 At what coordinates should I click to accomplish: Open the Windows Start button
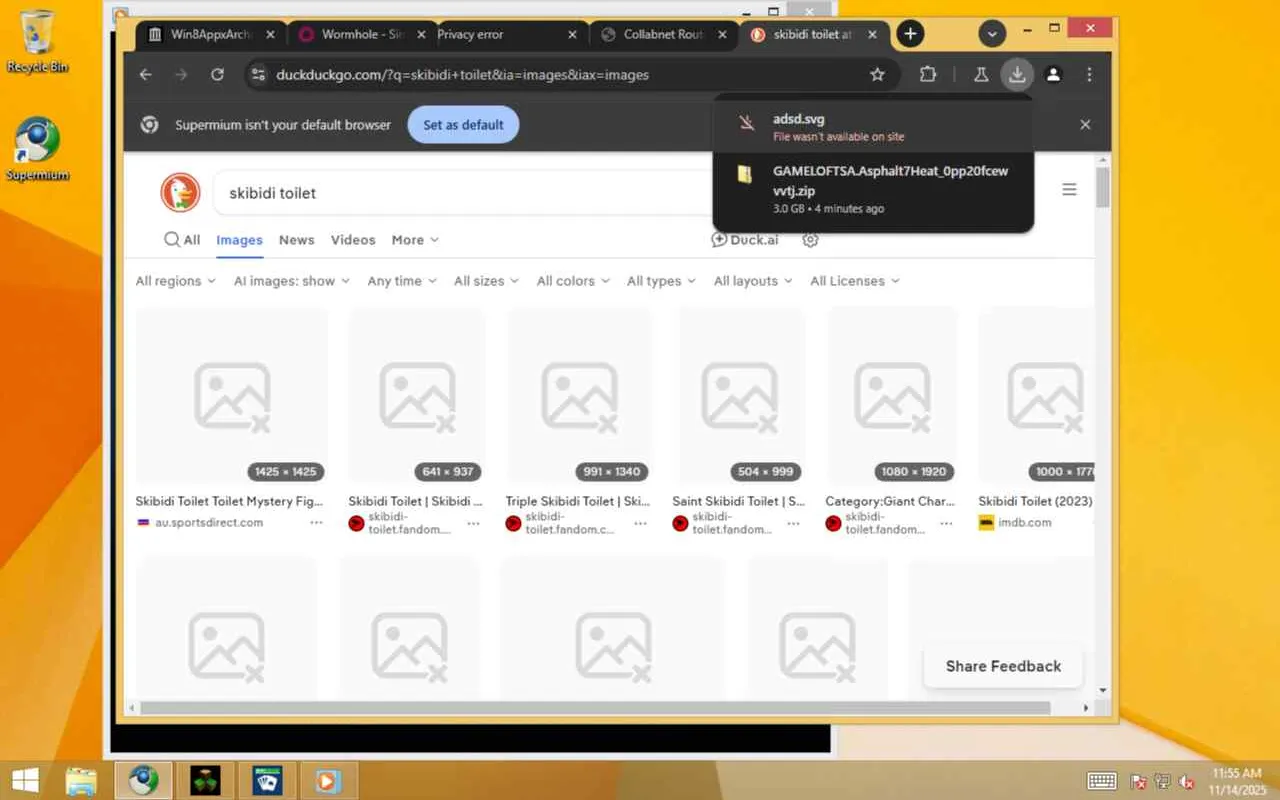click(25, 780)
